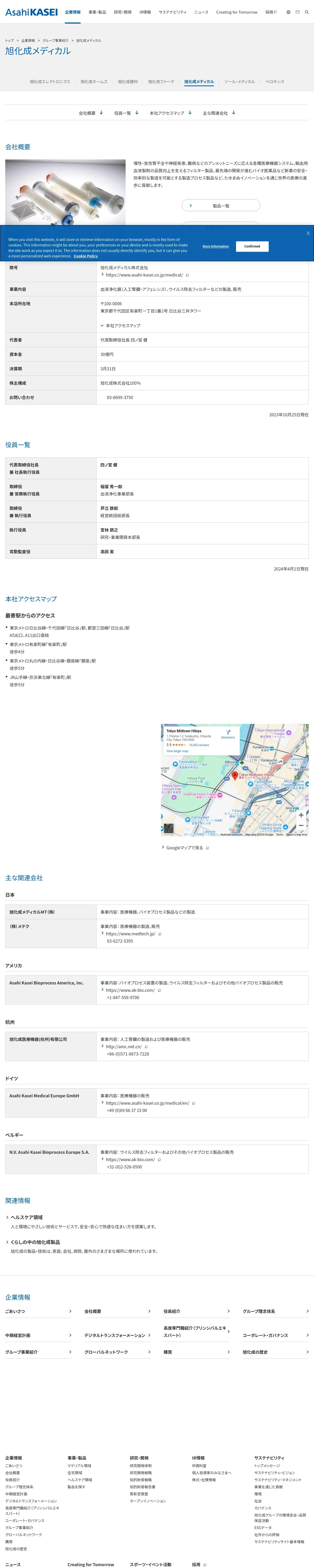Image resolution: width=314 pixels, height=1568 pixels.
Task: Open Creating for Tomorrow in the top navigation
Action: pos(237,12)
